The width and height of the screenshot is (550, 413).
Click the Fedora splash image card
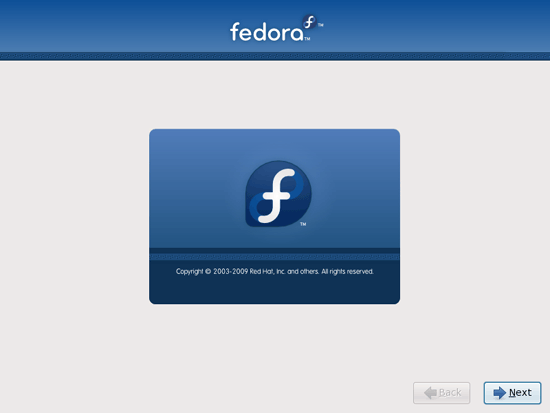274,217
